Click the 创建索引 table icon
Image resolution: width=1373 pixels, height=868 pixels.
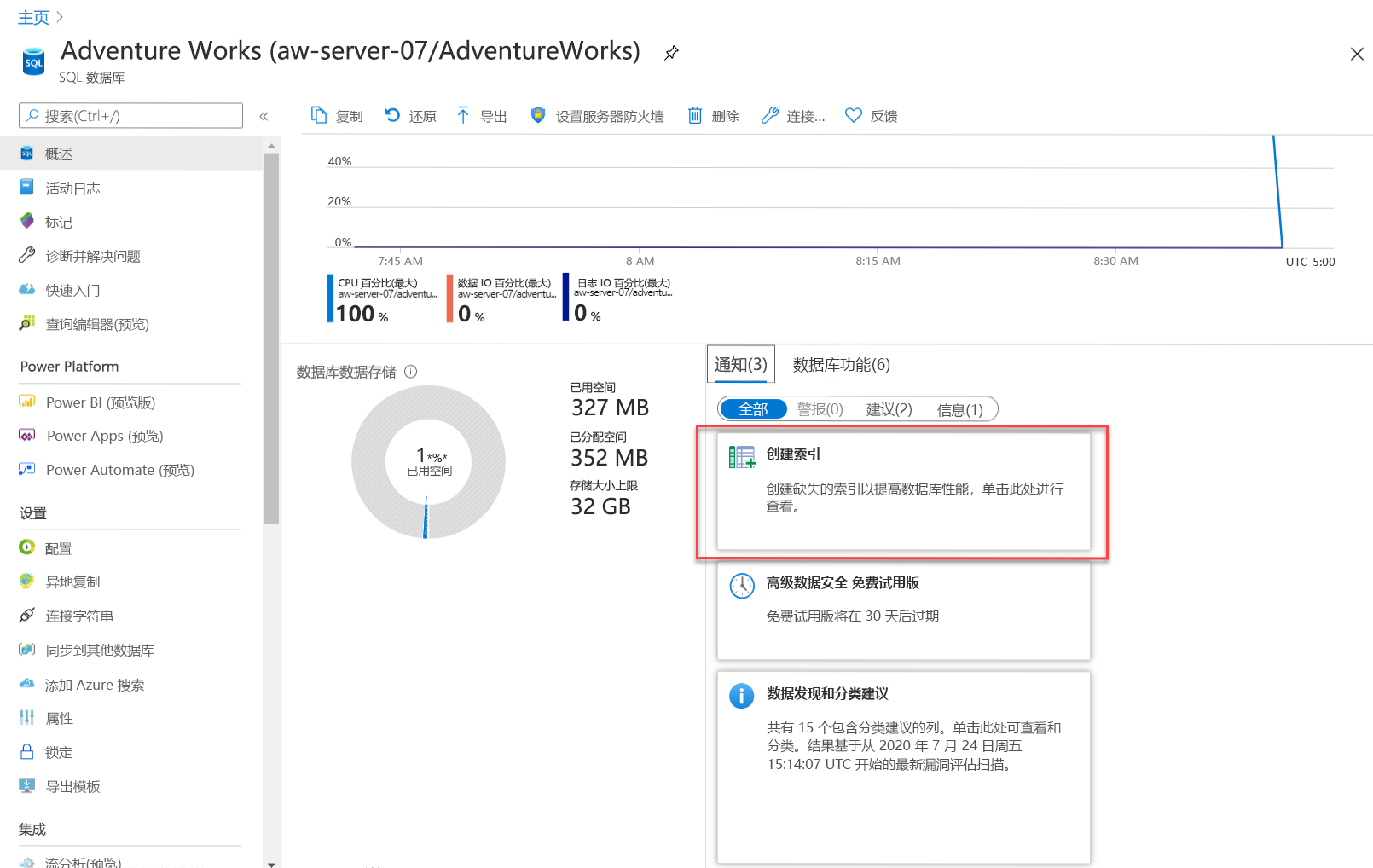click(x=741, y=457)
